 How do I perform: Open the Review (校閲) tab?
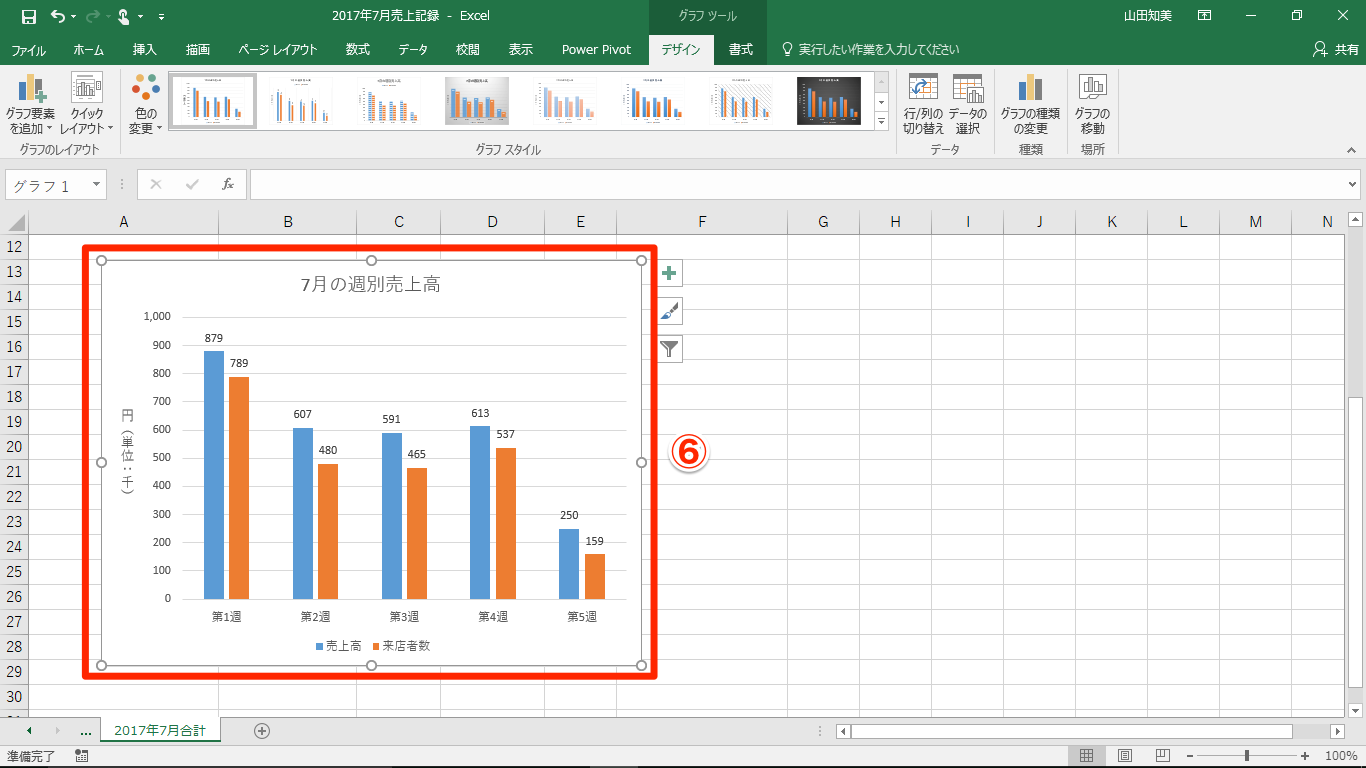(467, 49)
